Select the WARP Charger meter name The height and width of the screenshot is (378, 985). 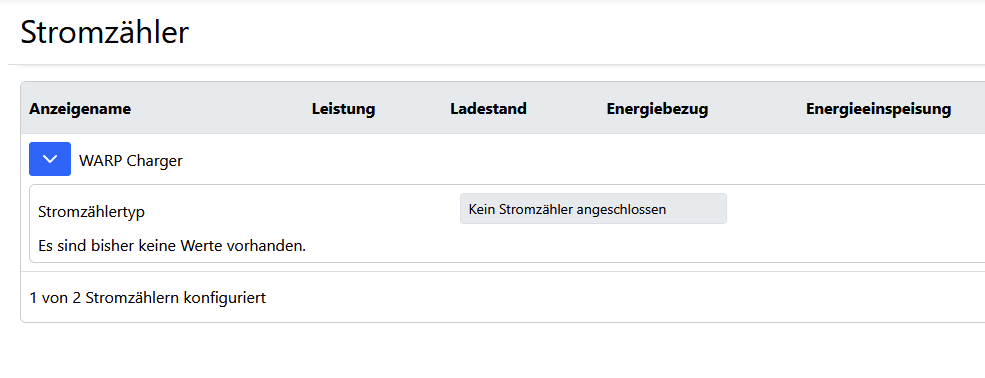(x=131, y=161)
